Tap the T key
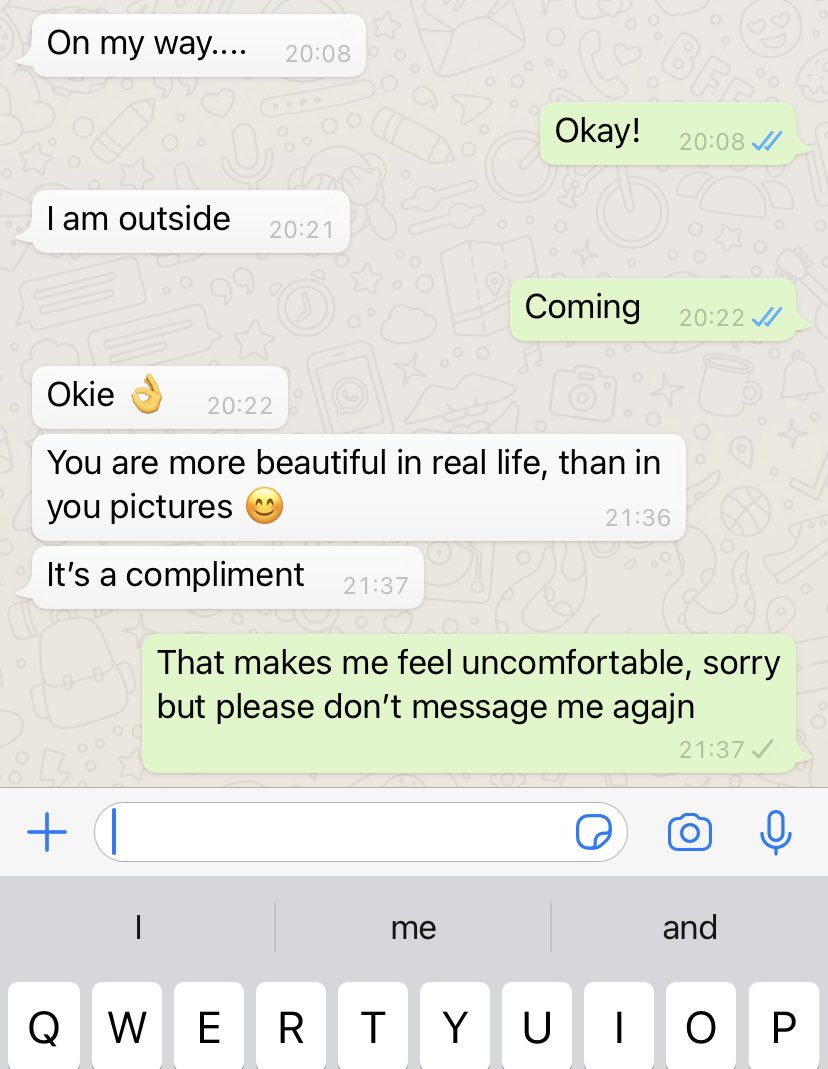This screenshot has width=828, height=1069. [373, 1025]
